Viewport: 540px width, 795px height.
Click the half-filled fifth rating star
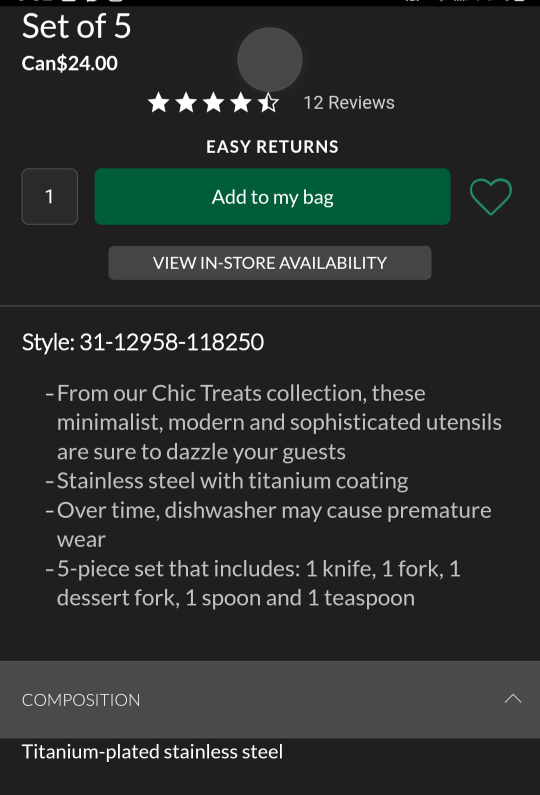point(268,102)
